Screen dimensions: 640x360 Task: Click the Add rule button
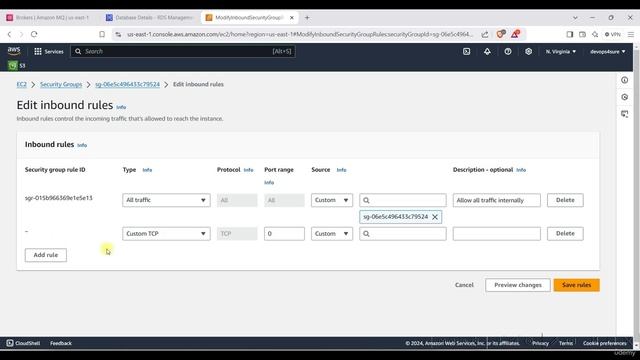[x=46, y=255]
